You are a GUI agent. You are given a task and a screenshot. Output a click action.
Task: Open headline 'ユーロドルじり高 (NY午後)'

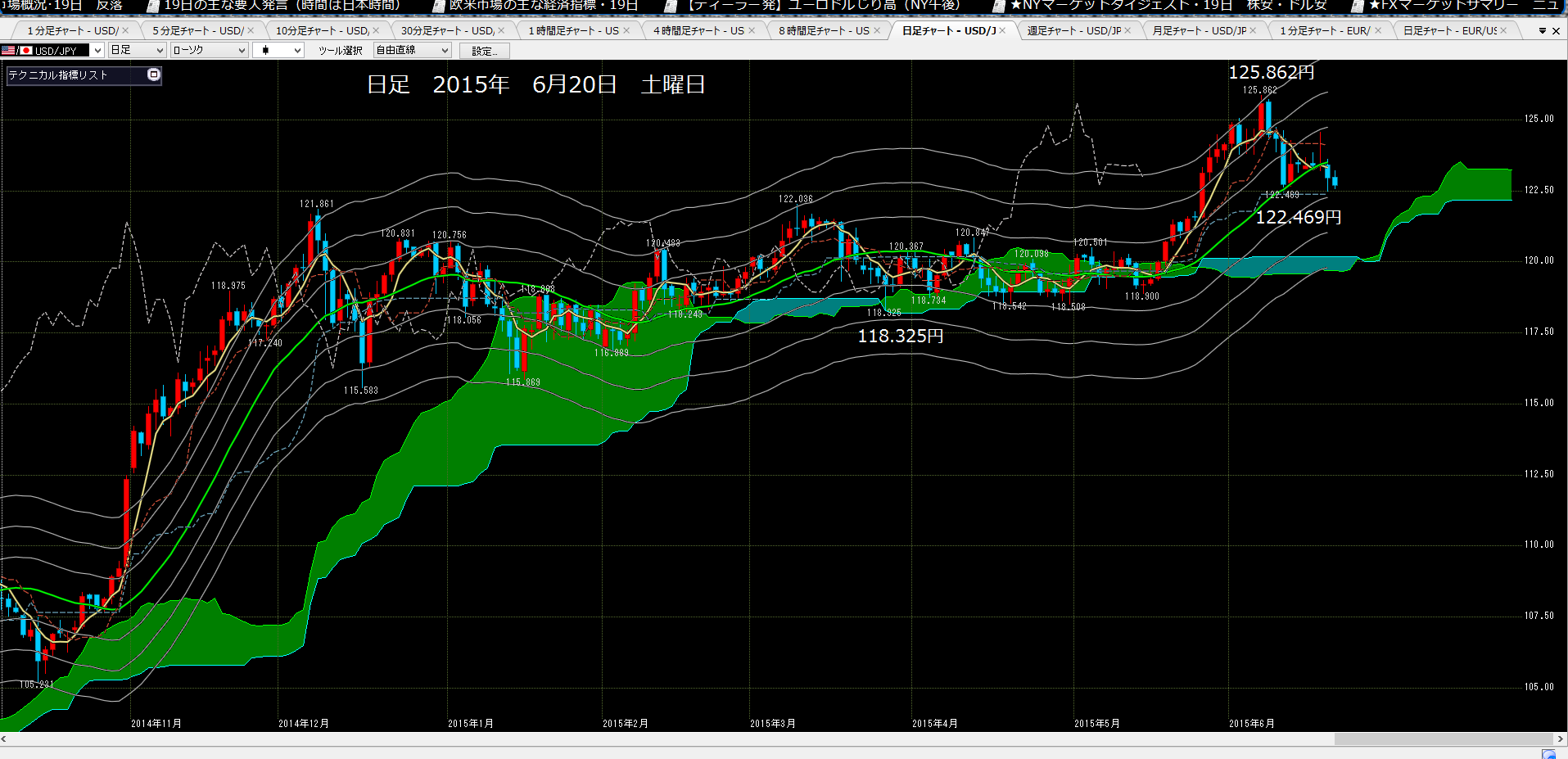click(x=821, y=6)
